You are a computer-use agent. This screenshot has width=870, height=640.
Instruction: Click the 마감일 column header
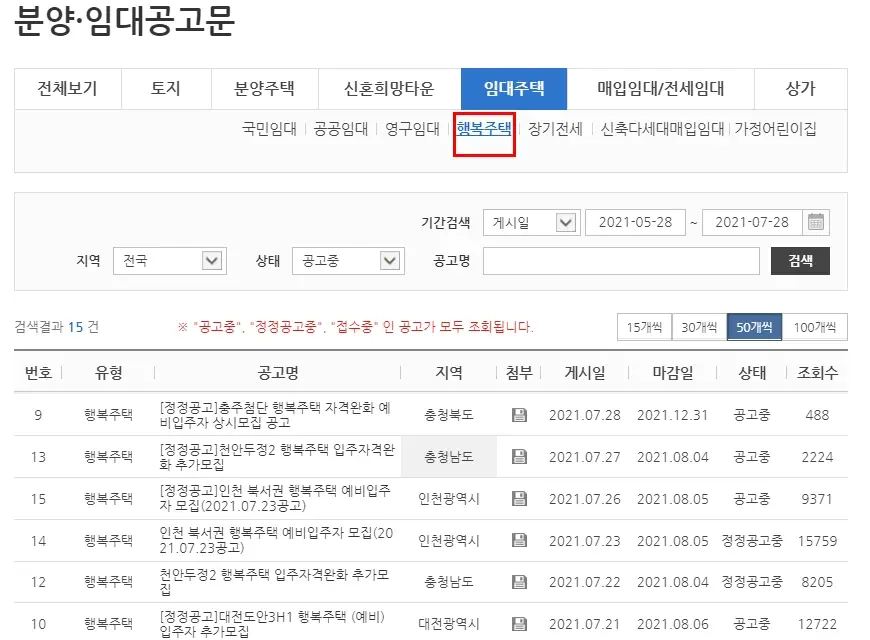672,372
